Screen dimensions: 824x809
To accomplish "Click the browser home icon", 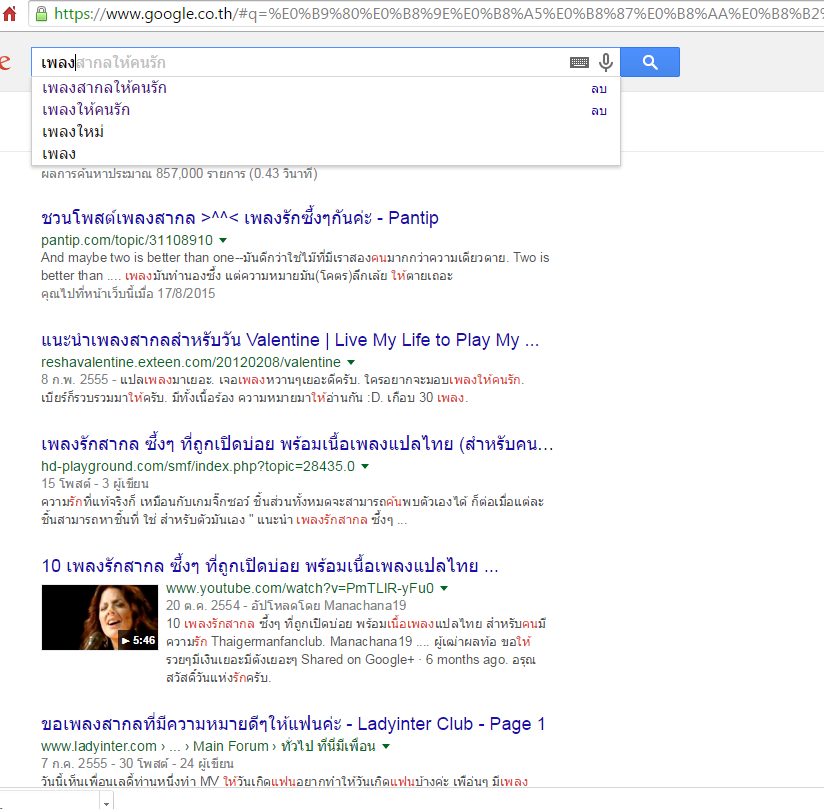I will 9,13.
